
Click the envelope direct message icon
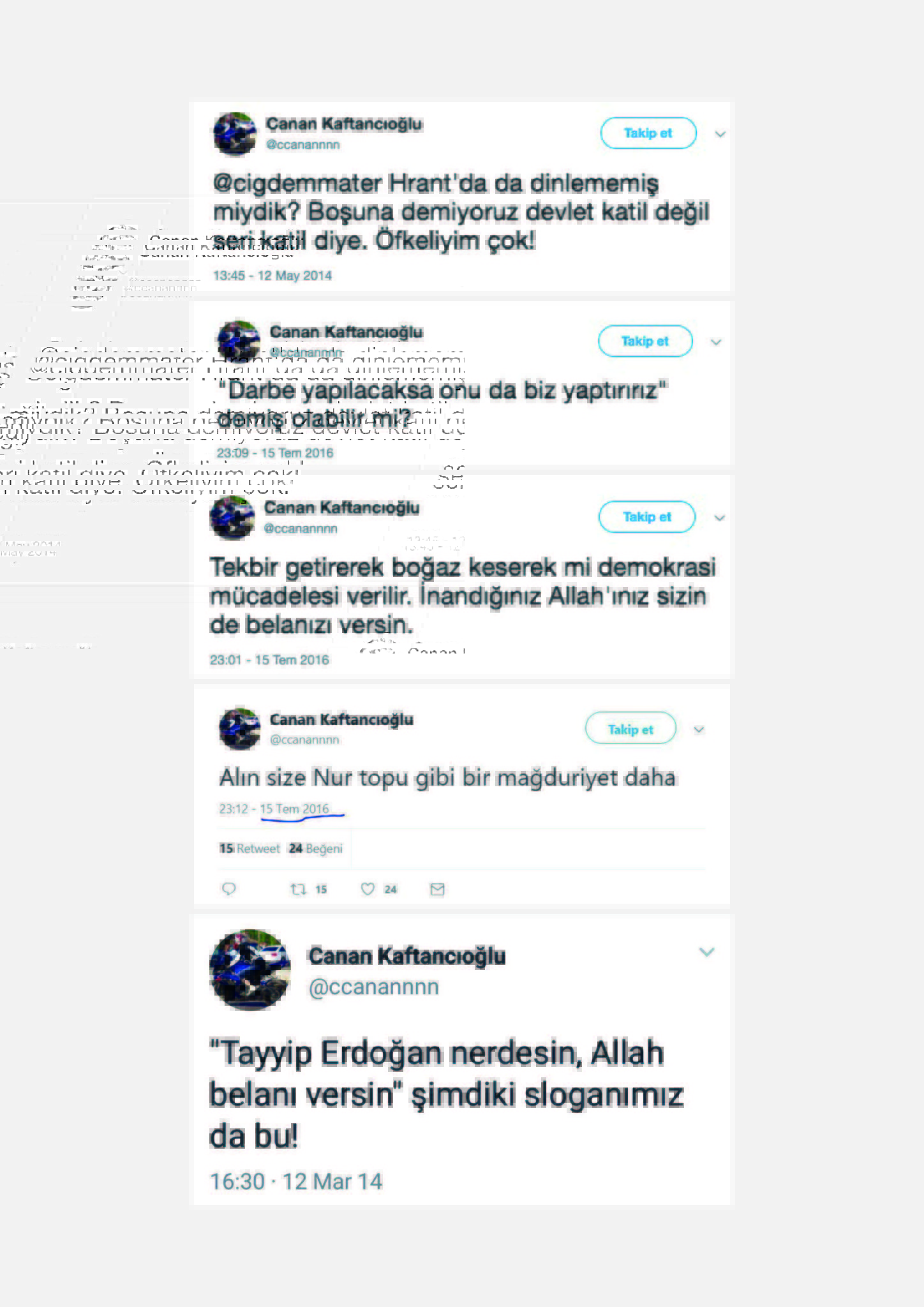coord(437,889)
